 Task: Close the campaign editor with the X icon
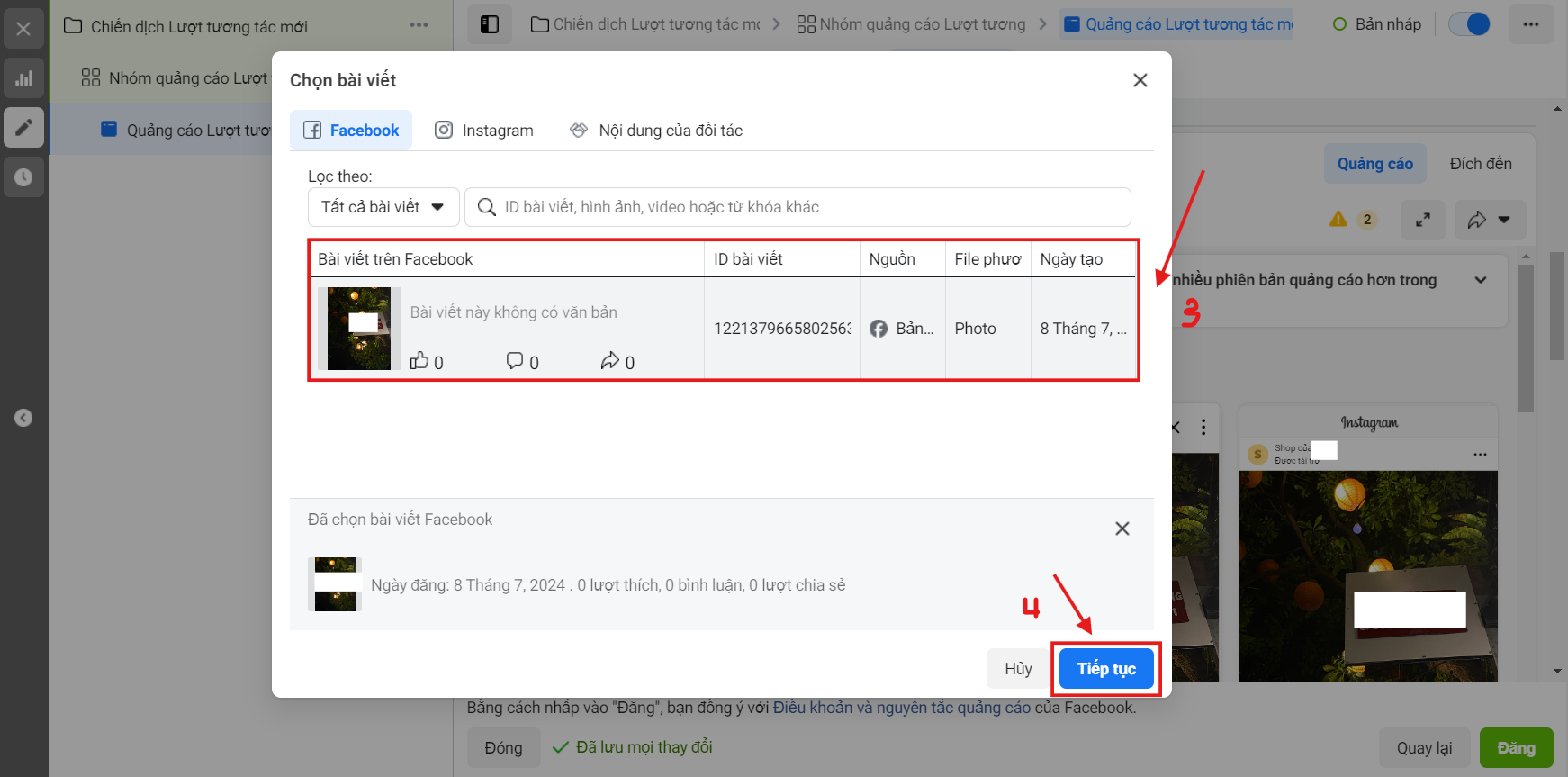coord(23,29)
